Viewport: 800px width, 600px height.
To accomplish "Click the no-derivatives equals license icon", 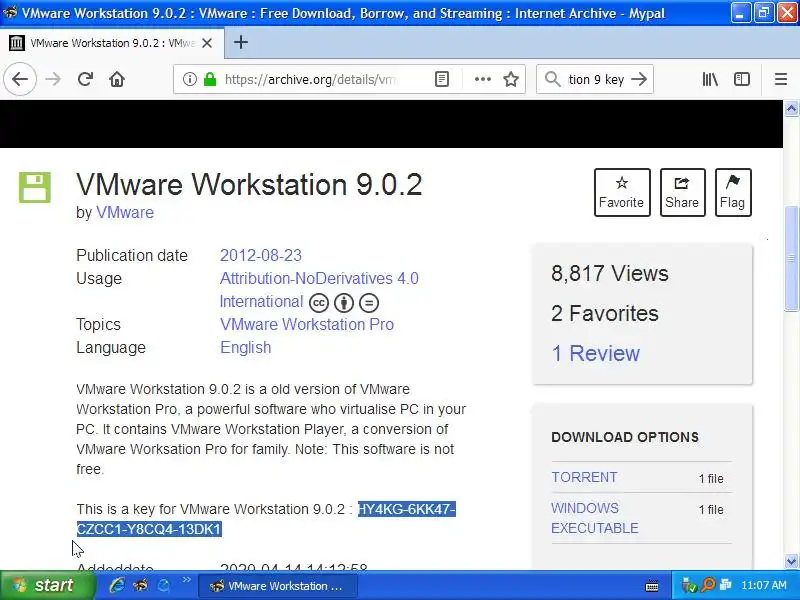I will click(369, 303).
